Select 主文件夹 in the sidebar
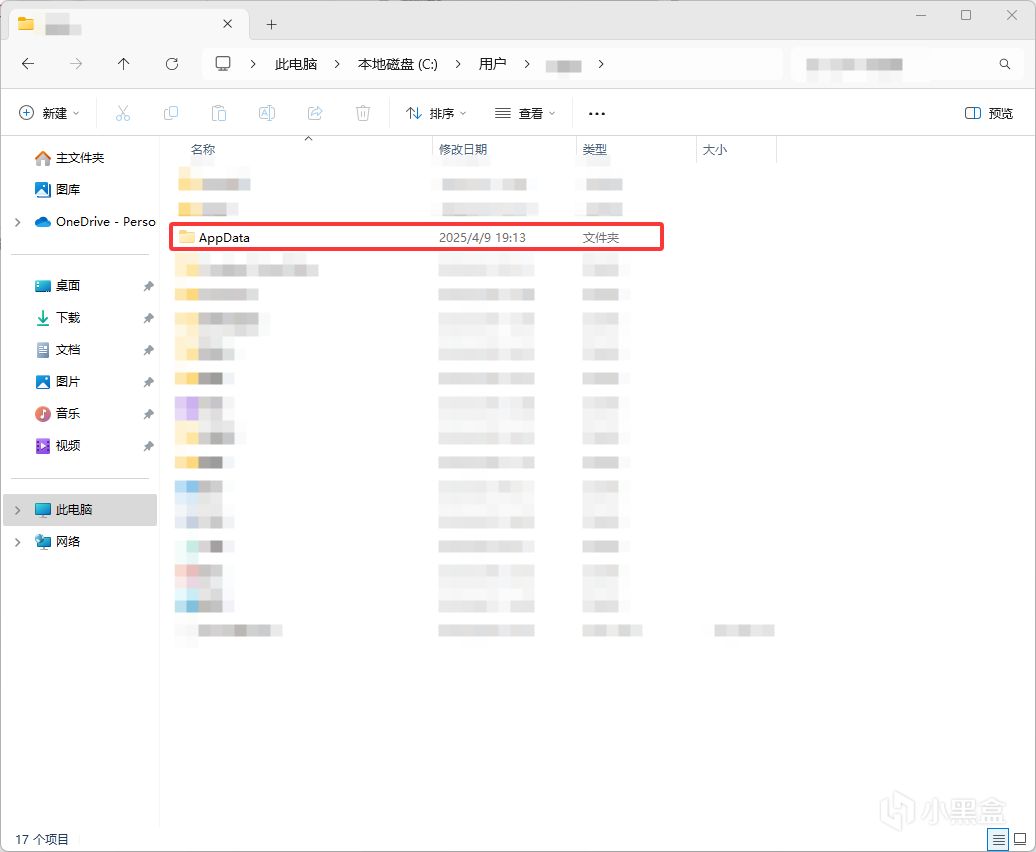1036x852 pixels. click(x=80, y=158)
